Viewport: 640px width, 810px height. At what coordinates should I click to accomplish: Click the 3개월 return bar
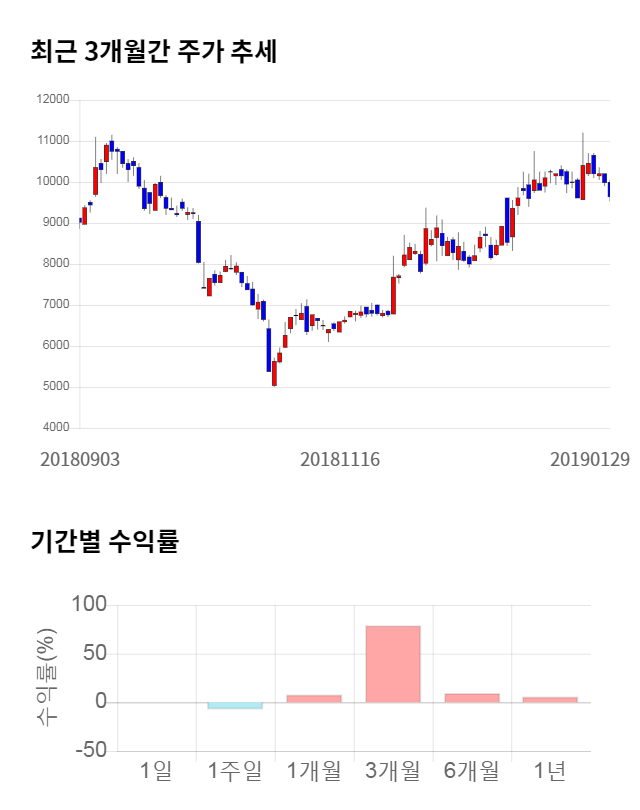393,664
